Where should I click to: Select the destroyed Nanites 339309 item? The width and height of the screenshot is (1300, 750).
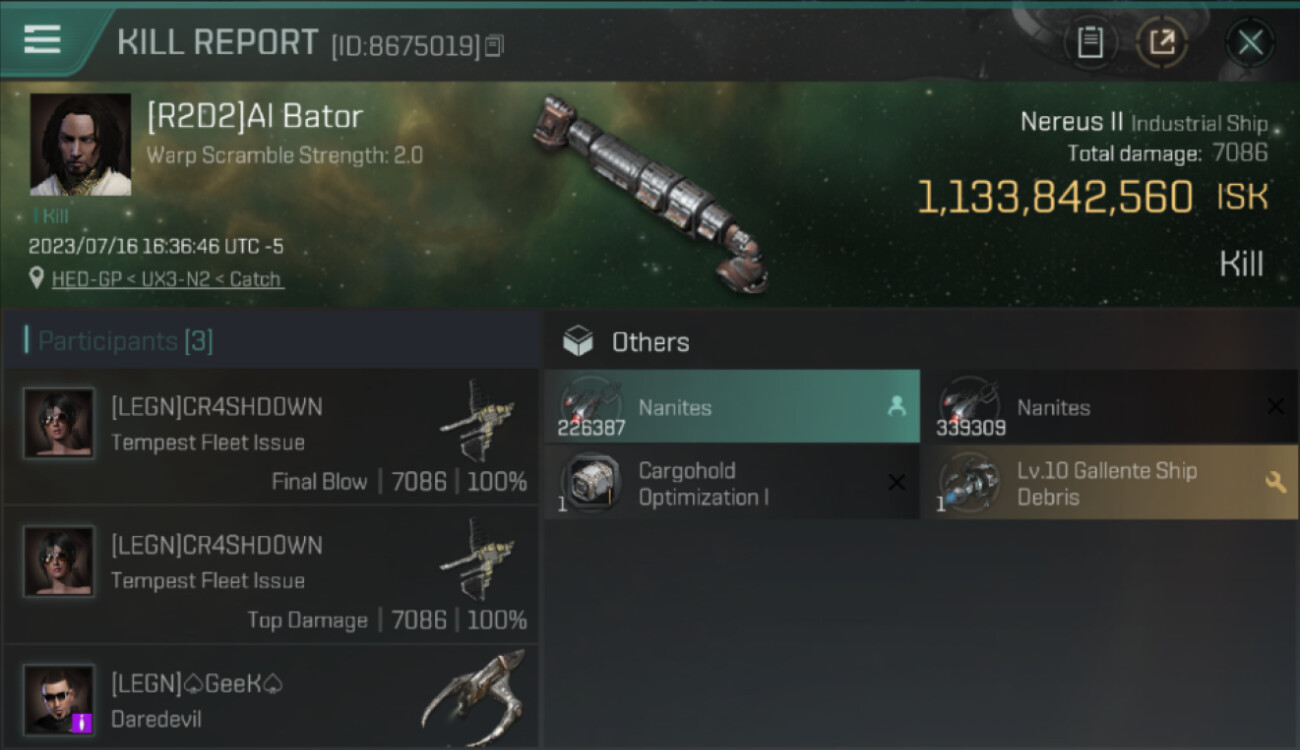coord(1110,406)
